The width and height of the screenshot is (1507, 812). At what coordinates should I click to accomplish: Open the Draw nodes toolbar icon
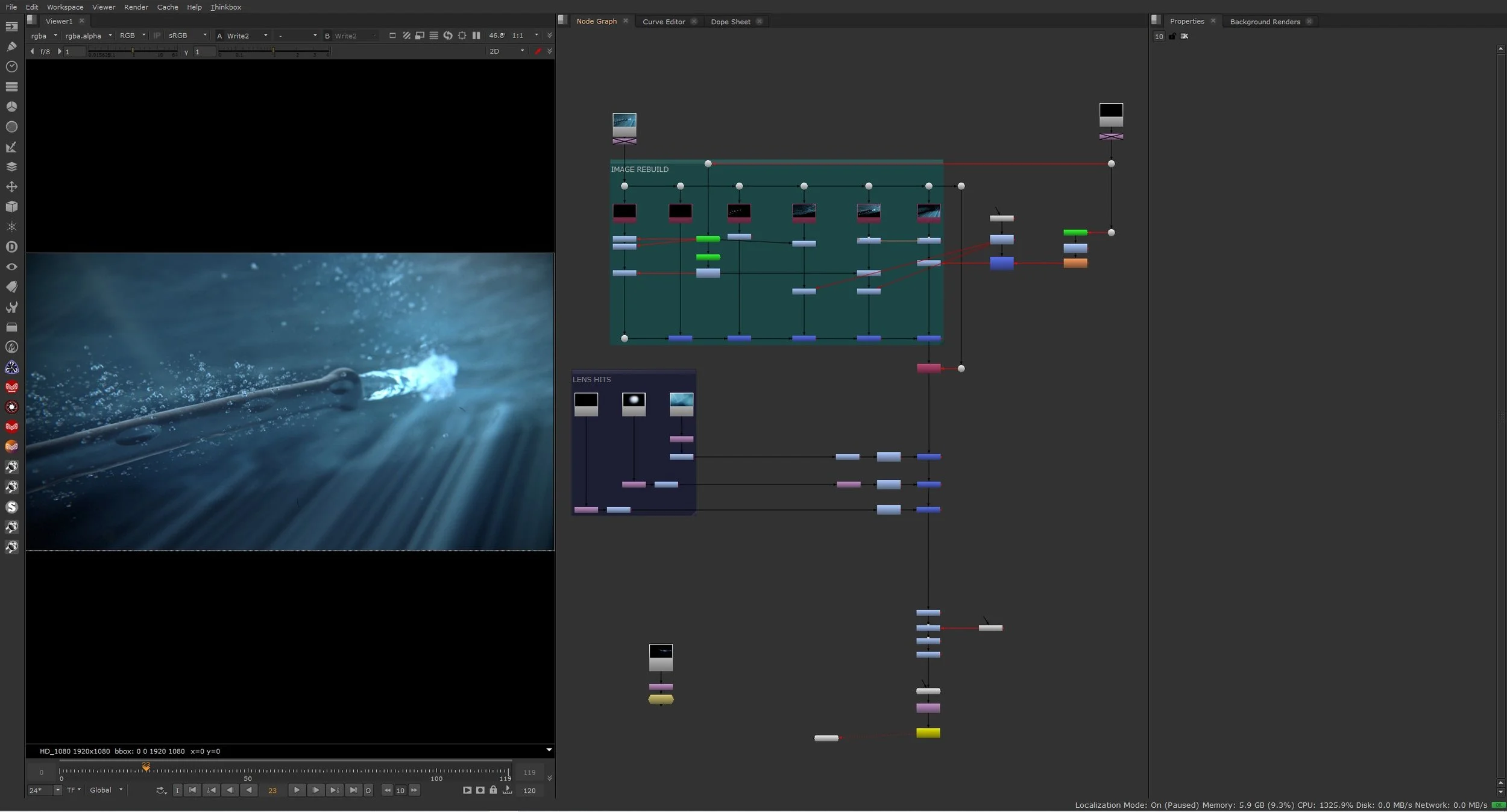point(11,46)
